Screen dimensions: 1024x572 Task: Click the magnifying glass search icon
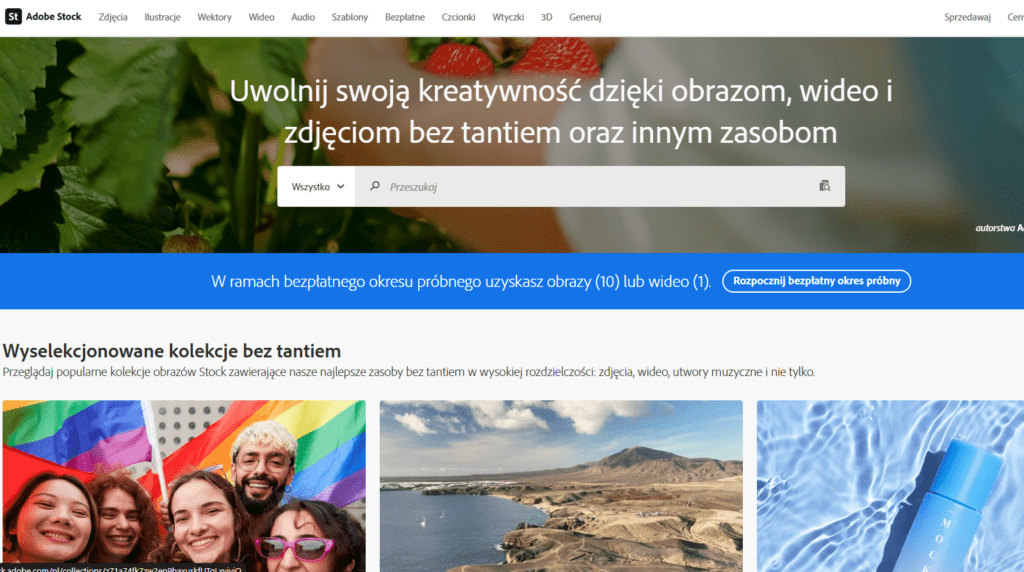pos(375,186)
